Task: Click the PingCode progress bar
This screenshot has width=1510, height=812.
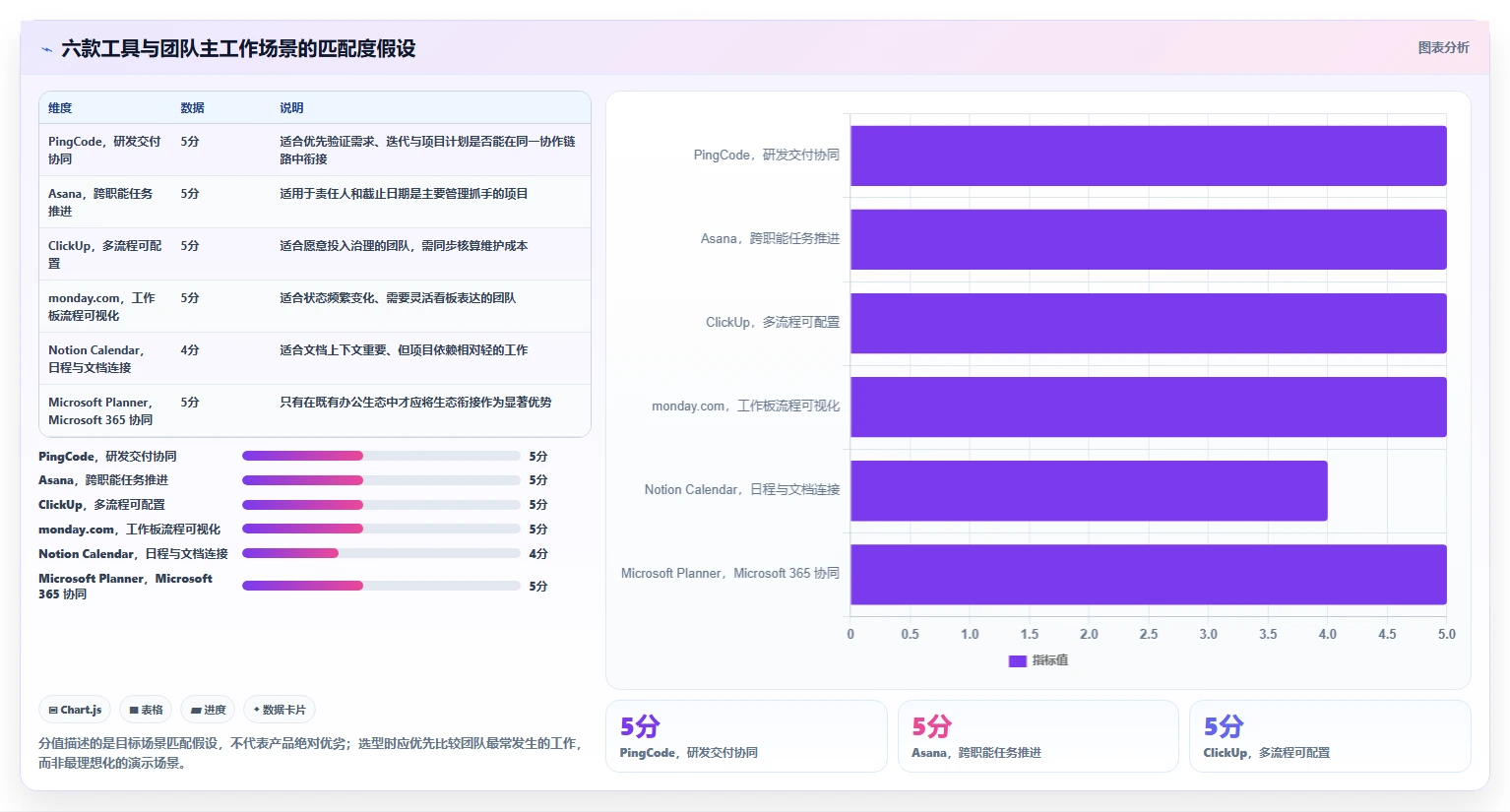Action: tap(381, 456)
